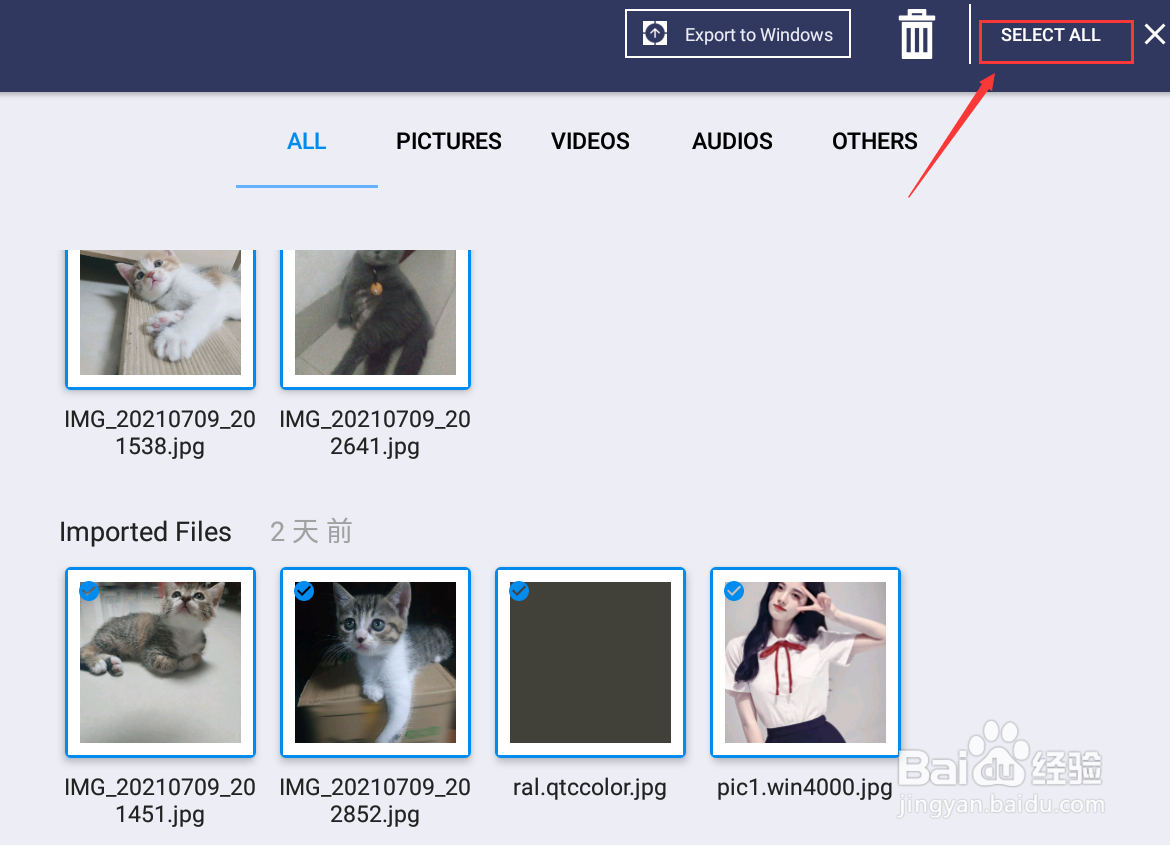Click the trash delete icon

916,33
